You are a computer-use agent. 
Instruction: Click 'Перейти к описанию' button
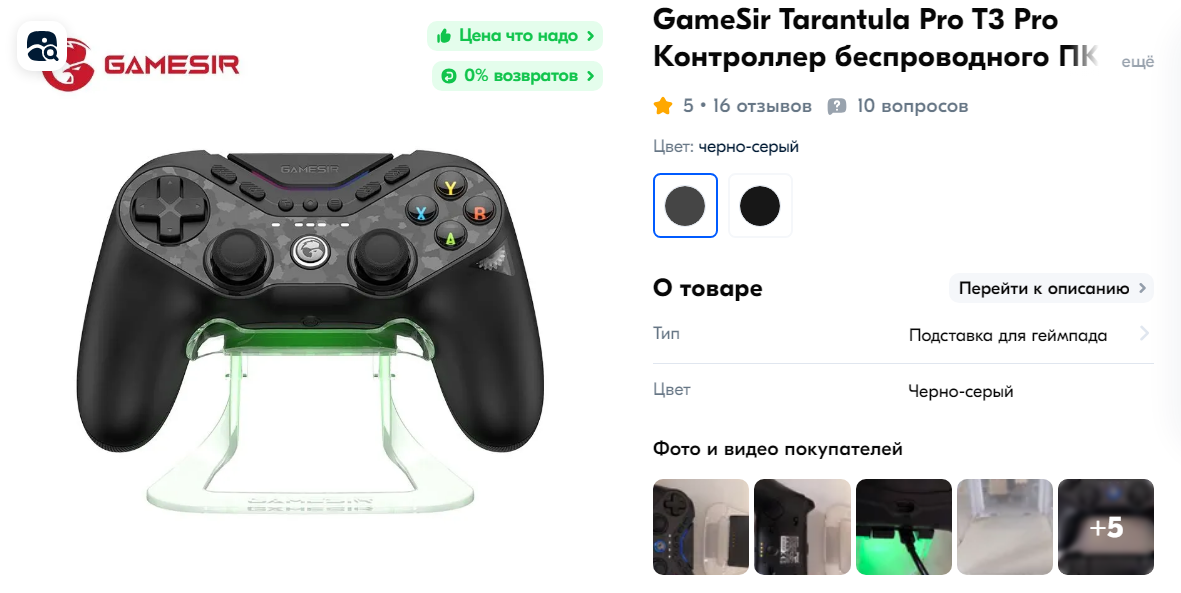(x=1051, y=288)
